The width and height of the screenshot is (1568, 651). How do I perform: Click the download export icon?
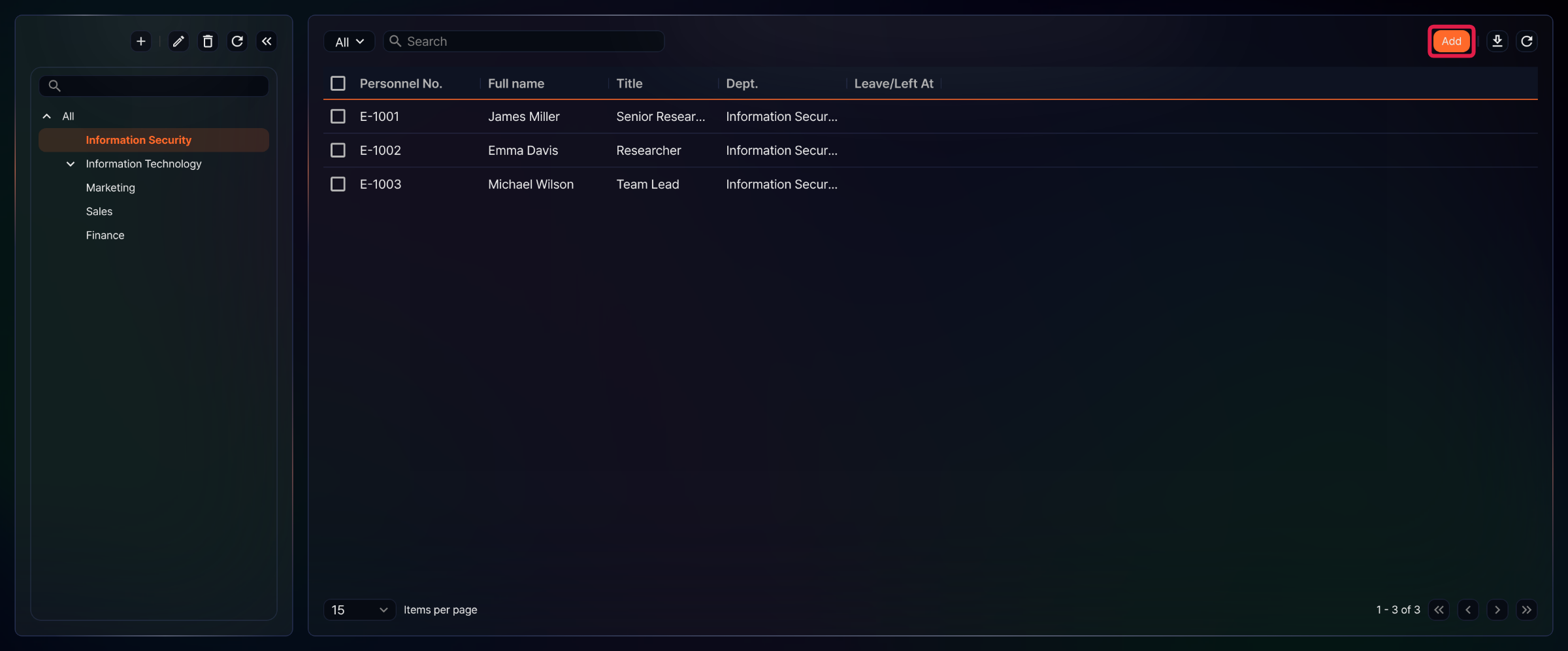pyautogui.click(x=1497, y=41)
